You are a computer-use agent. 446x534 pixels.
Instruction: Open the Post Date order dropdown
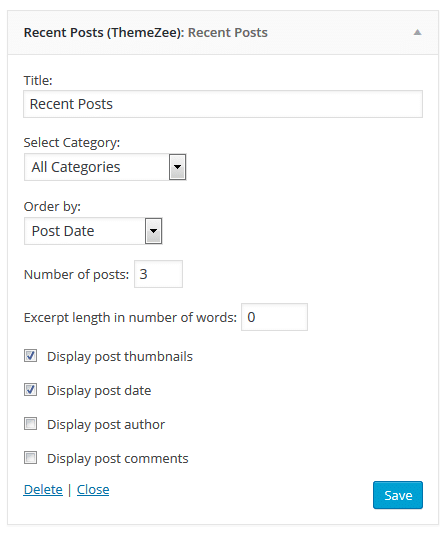(x=93, y=231)
